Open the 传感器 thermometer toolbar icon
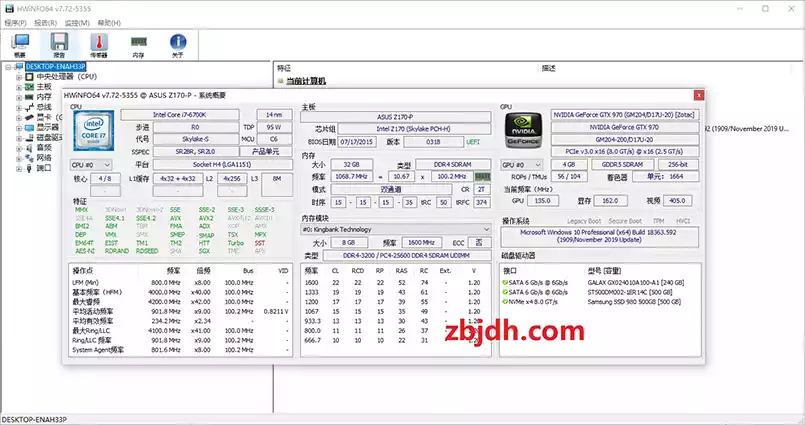Viewport: 805px width, 425px height. click(99, 45)
